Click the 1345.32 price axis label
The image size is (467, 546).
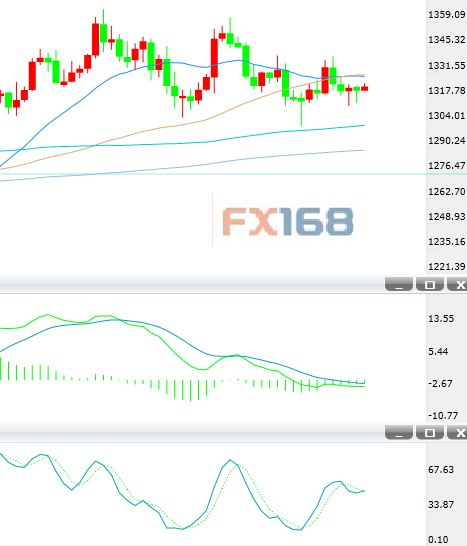point(447,40)
